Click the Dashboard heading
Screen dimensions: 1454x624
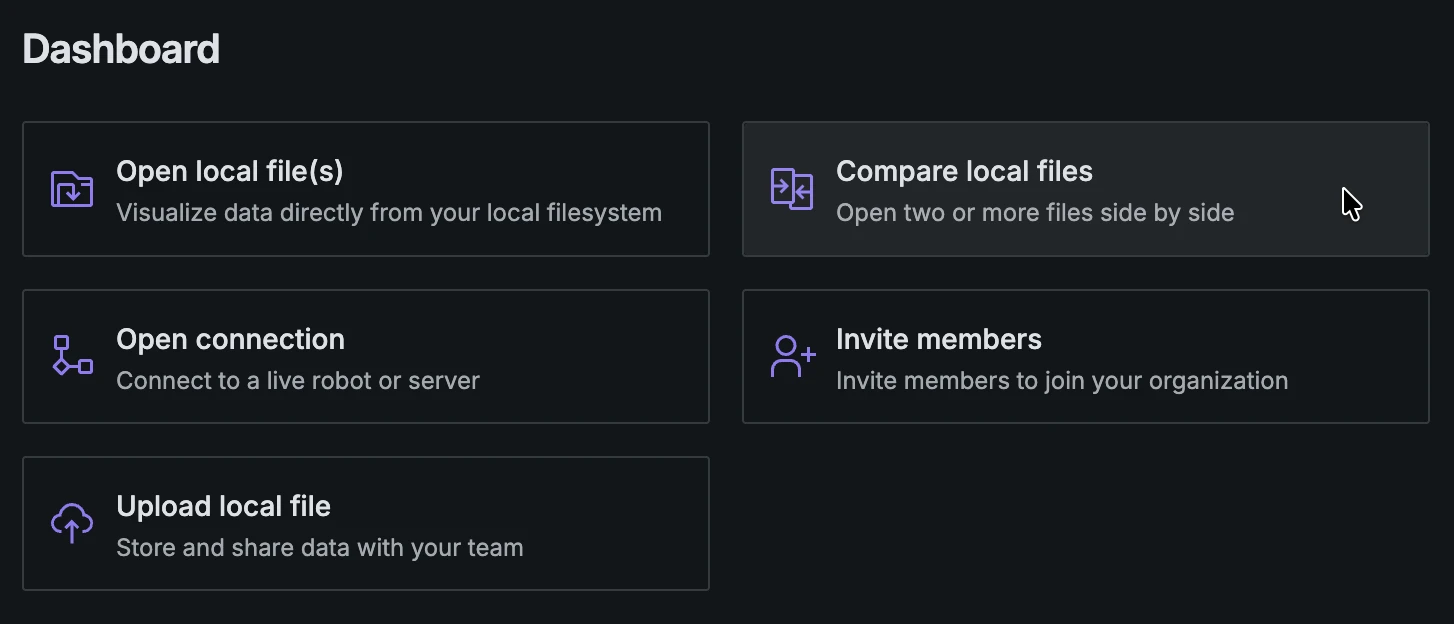(x=121, y=49)
